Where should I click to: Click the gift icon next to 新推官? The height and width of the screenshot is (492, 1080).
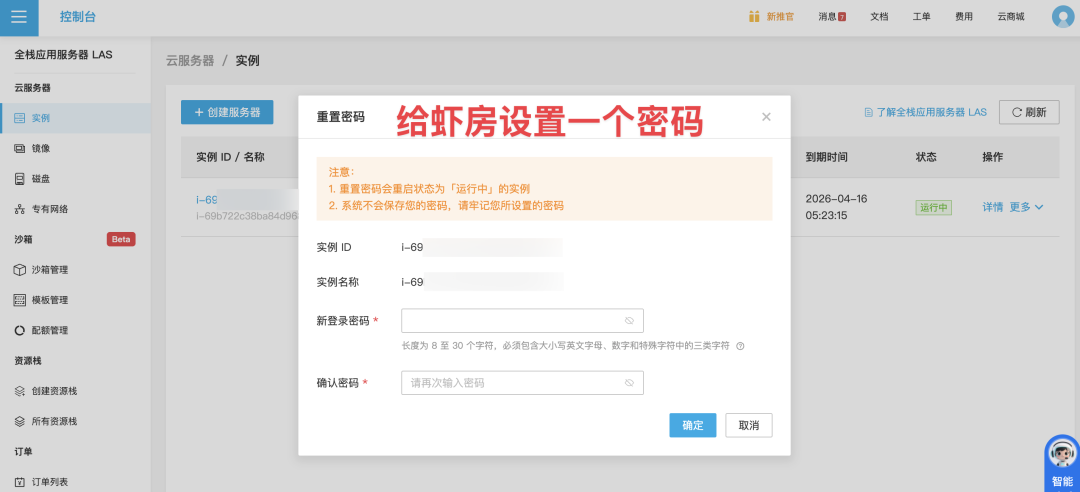[x=755, y=17]
